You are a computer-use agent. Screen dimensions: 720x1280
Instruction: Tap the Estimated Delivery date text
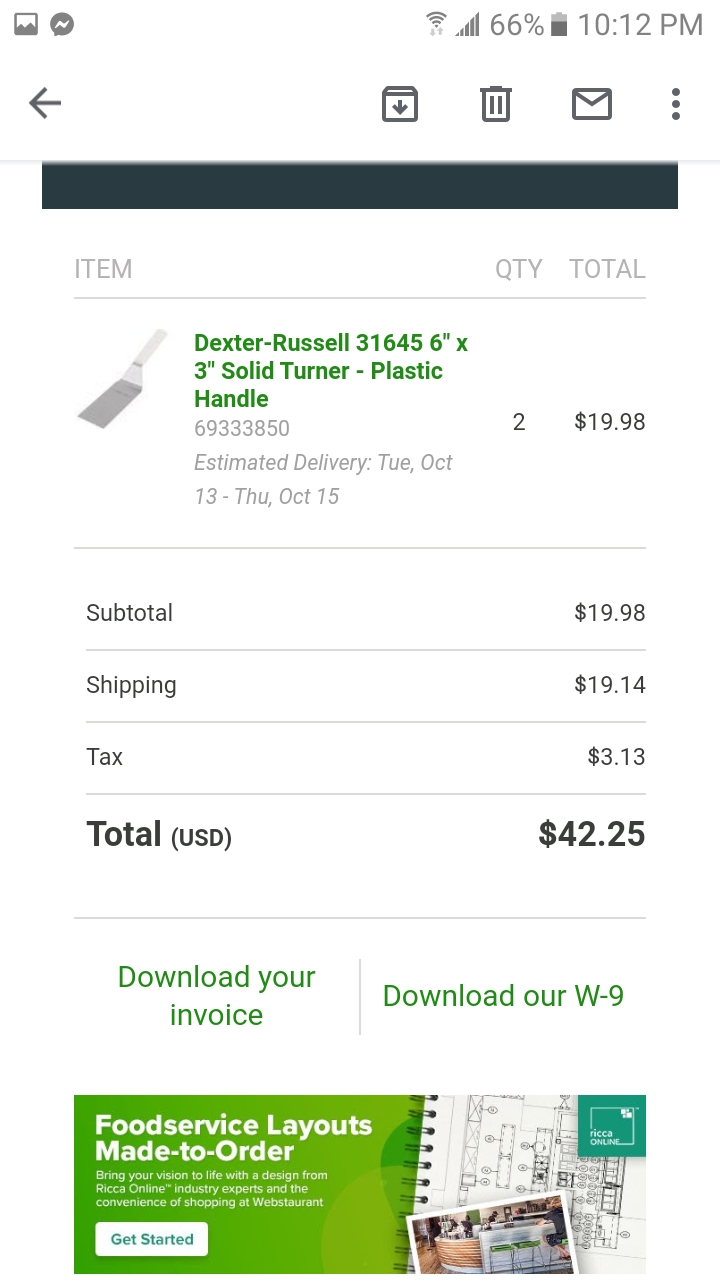323,479
